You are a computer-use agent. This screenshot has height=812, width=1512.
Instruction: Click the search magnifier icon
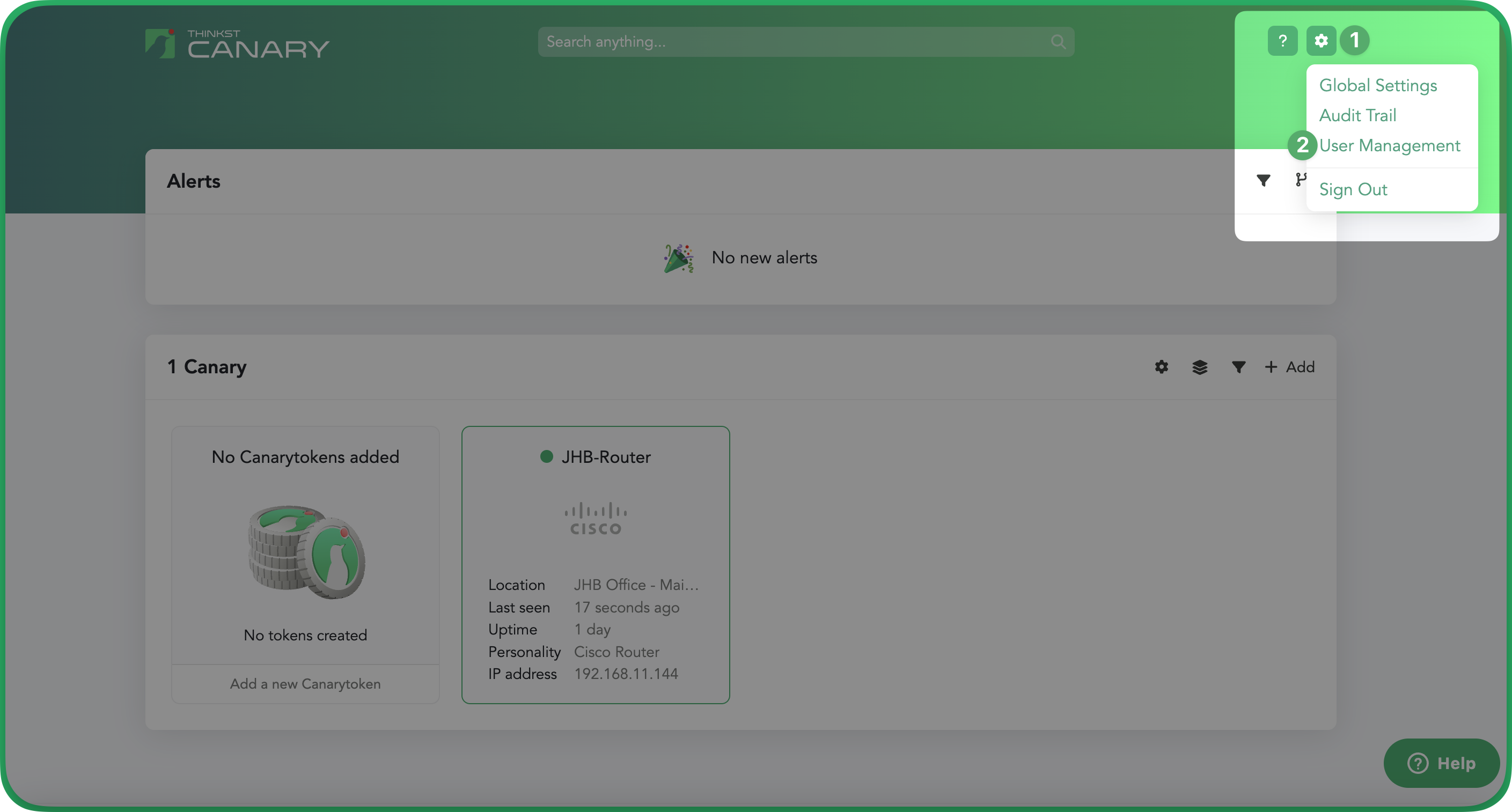coord(1058,42)
